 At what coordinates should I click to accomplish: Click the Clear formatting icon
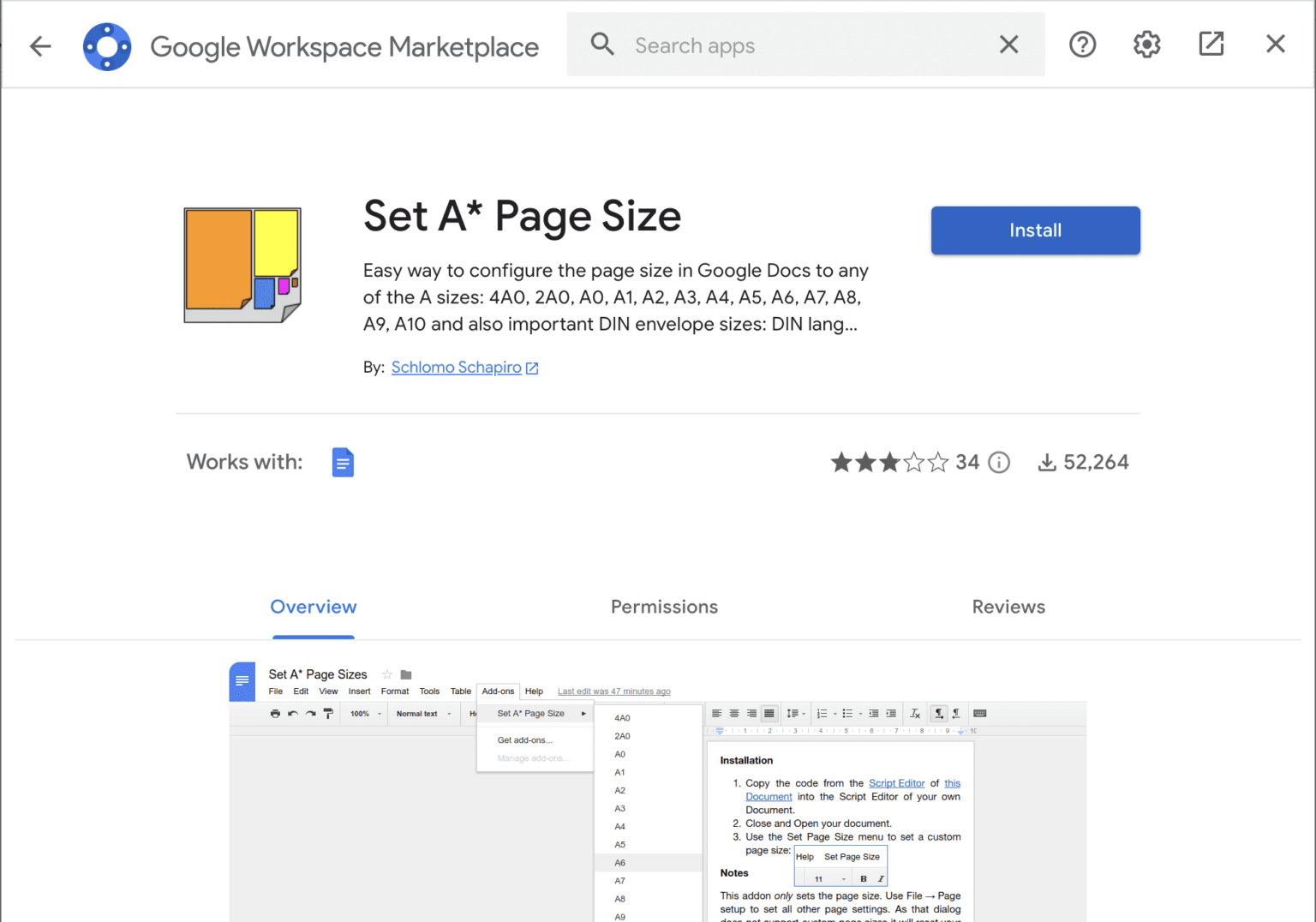point(914,713)
